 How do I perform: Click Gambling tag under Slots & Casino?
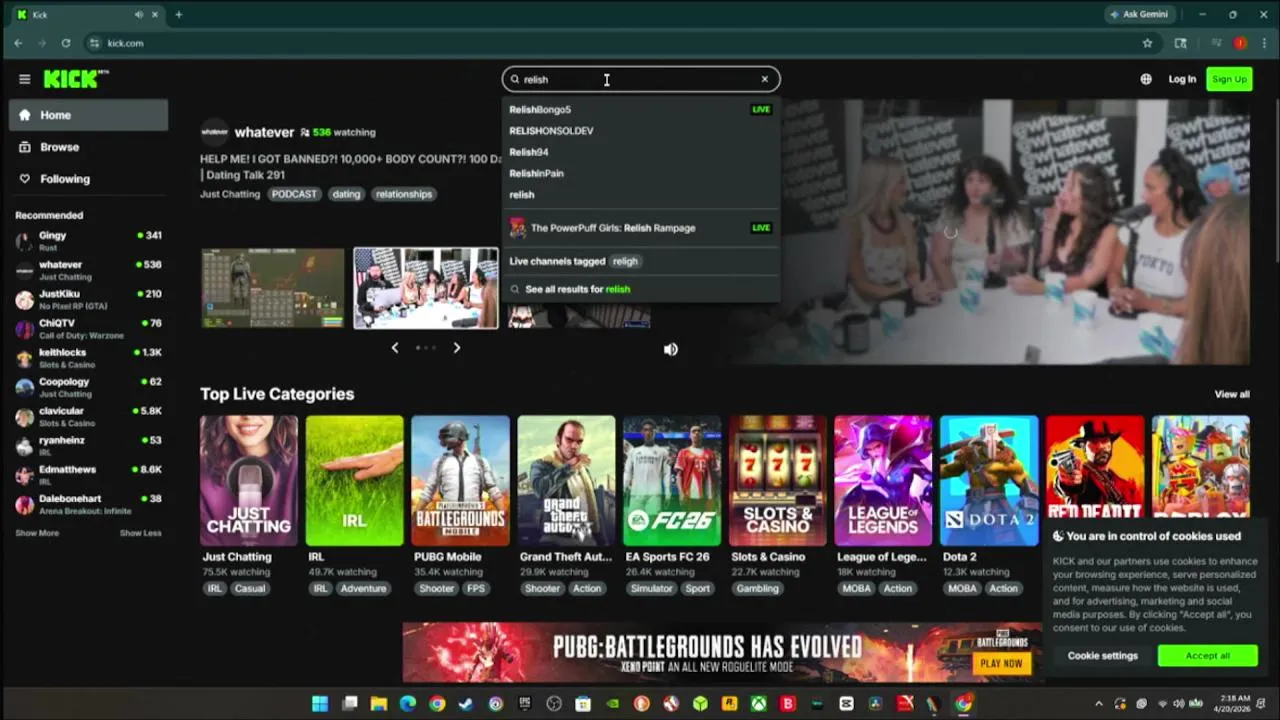click(x=758, y=588)
